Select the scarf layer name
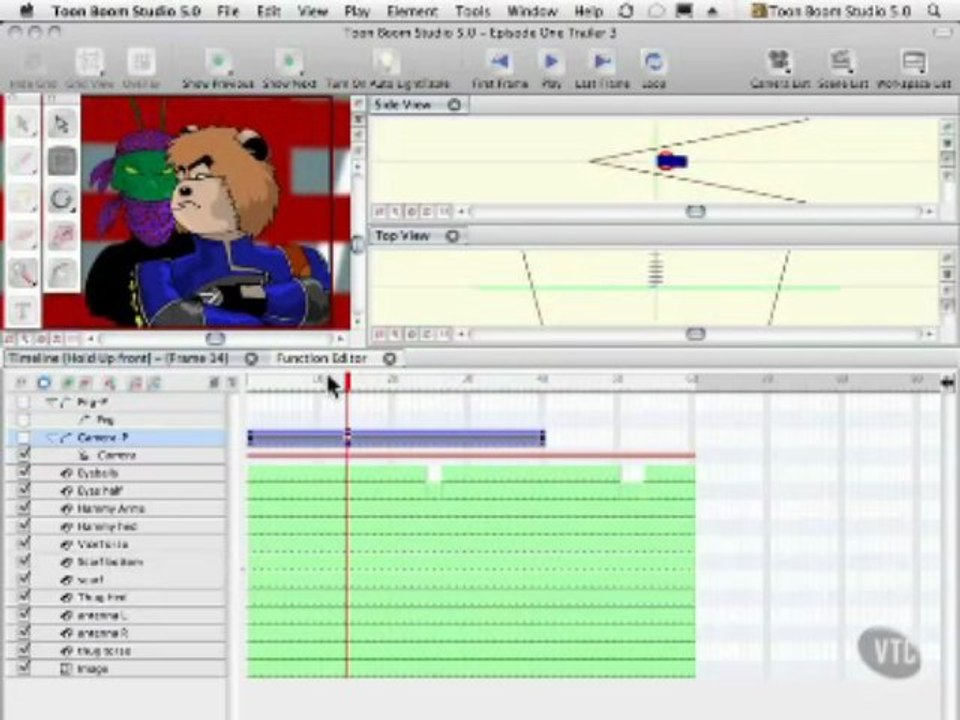 [91, 580]
